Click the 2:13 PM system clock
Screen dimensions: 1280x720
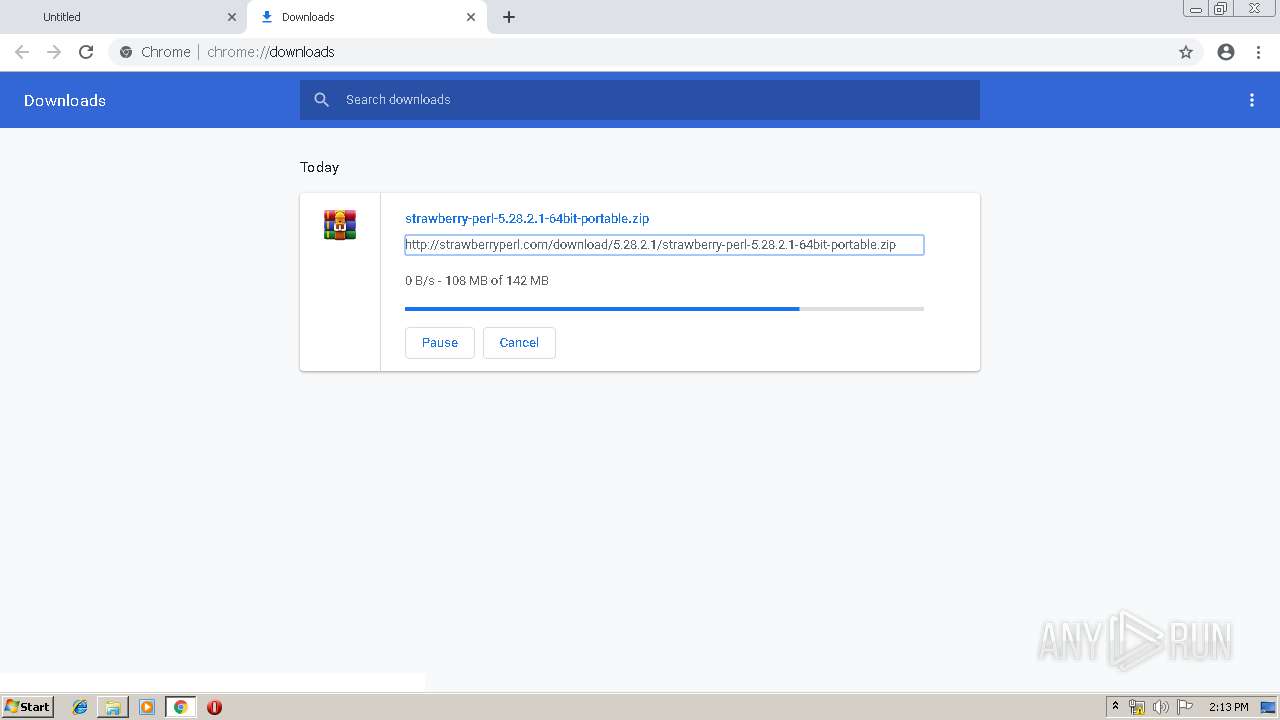click(1228, 707)
